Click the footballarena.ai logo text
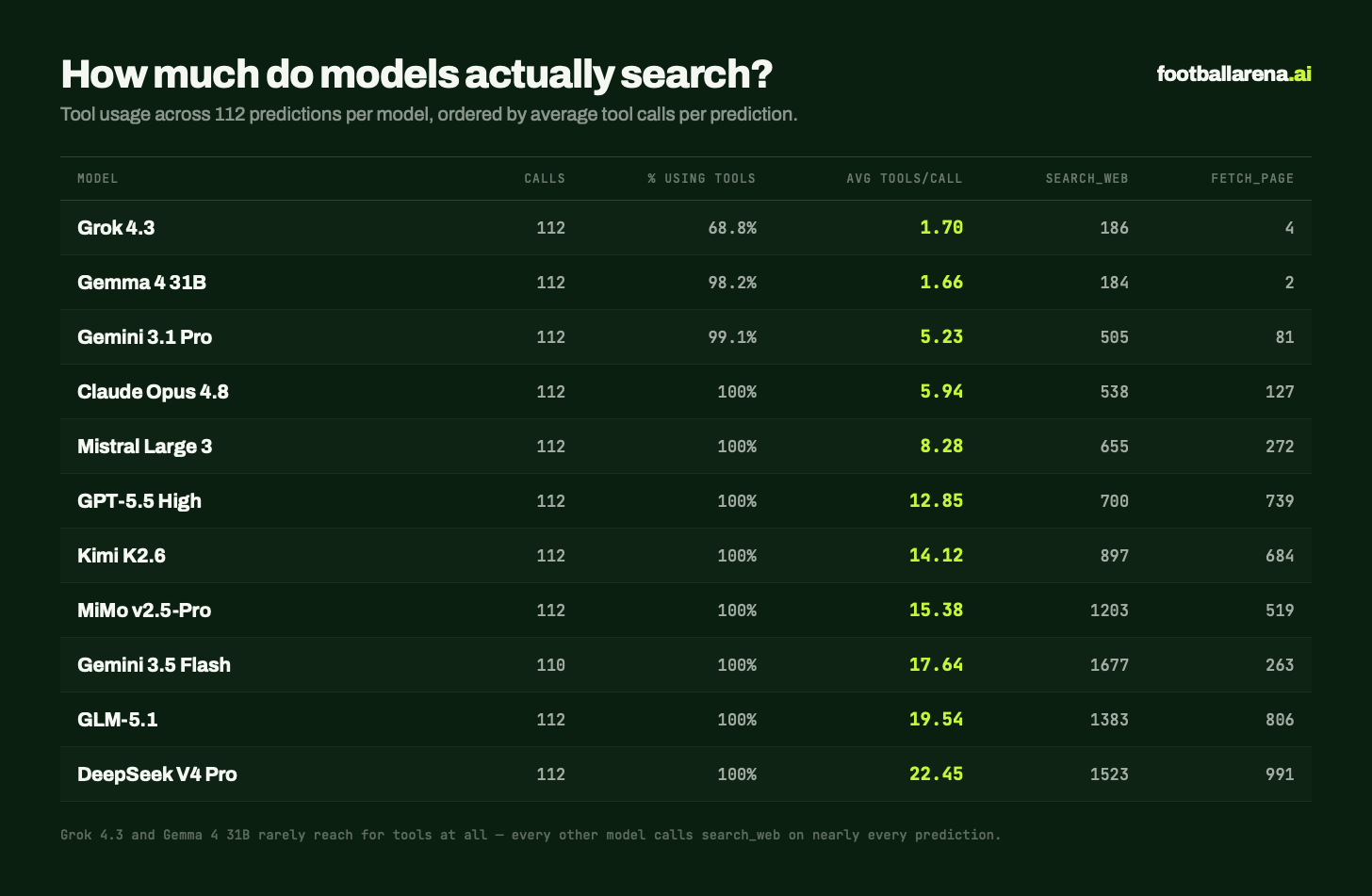The height and width of the screenshot is (896, 1372). coord(1233,73)
